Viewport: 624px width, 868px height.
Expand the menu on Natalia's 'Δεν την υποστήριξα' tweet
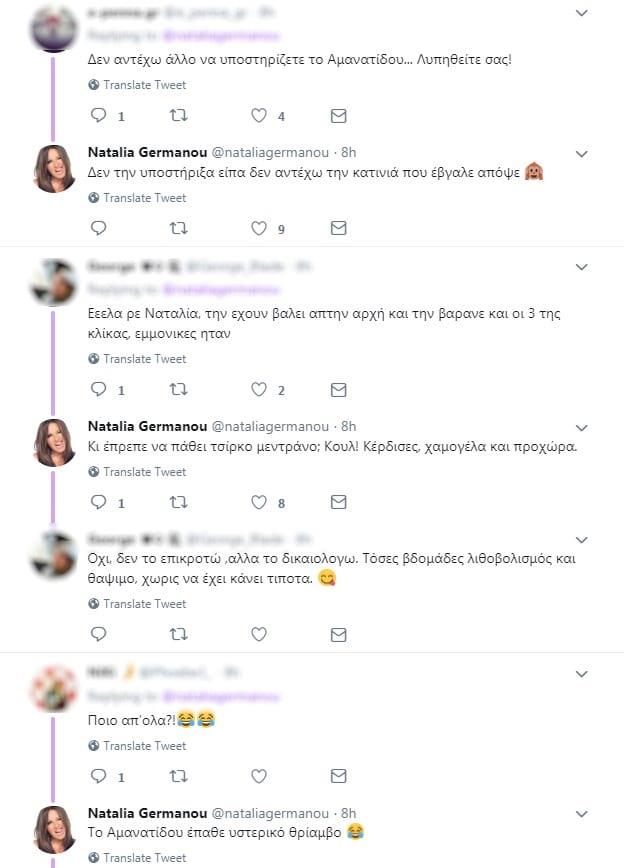click(582, 153)
